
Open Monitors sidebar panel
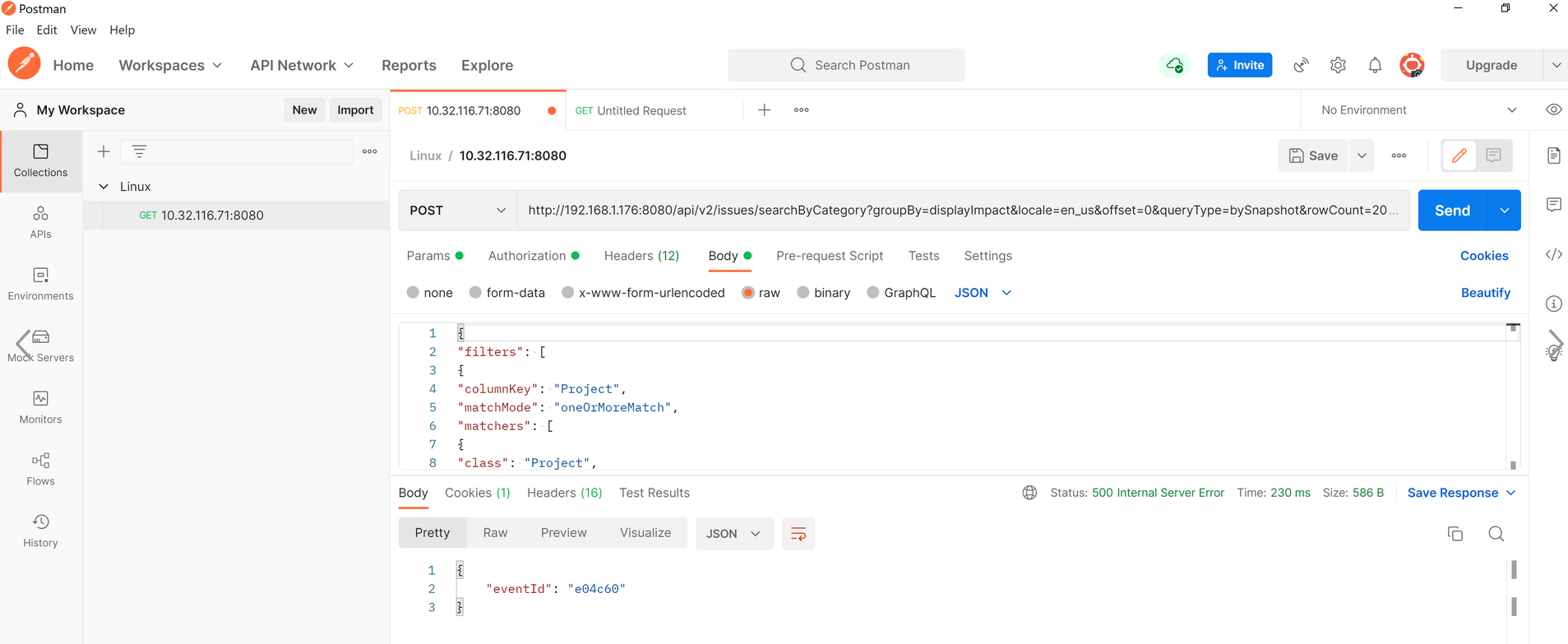tap(40, 408)
